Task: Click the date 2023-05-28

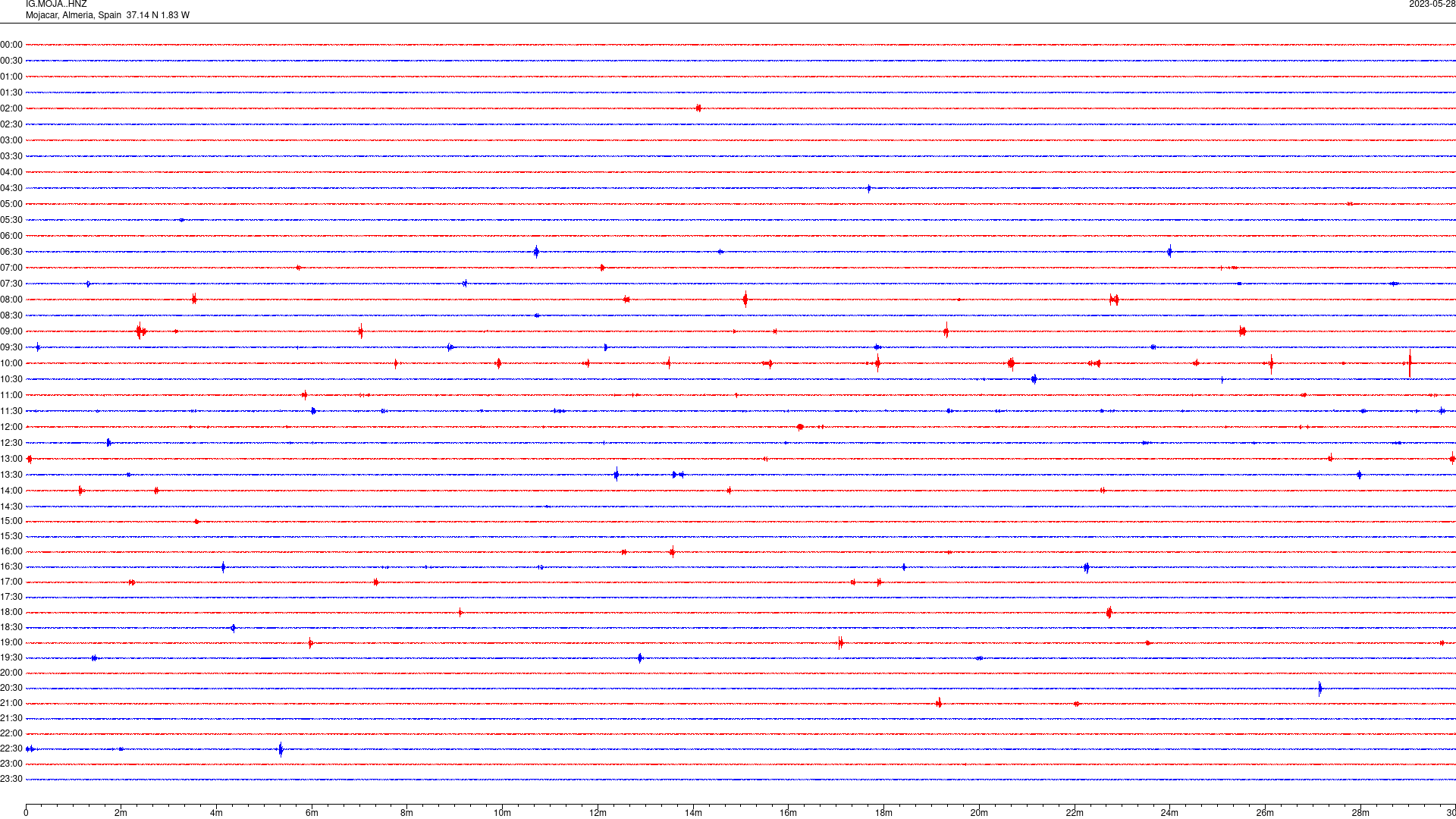Action: click(x=1432, y=4)
